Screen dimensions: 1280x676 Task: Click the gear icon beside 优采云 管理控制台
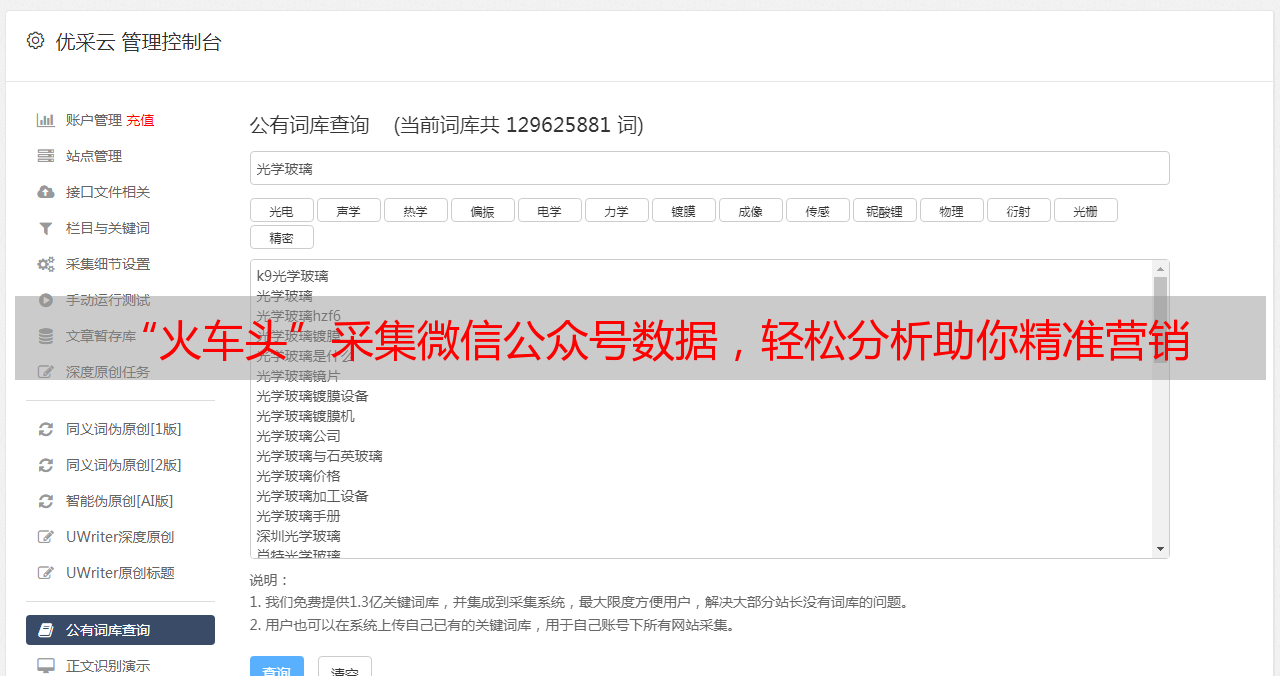36,41
